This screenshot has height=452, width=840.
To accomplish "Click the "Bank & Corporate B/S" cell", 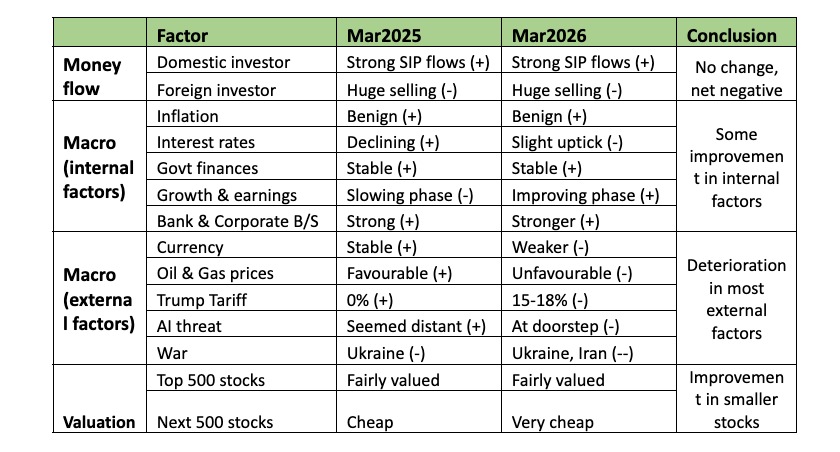I will click(x=238, y=220).
